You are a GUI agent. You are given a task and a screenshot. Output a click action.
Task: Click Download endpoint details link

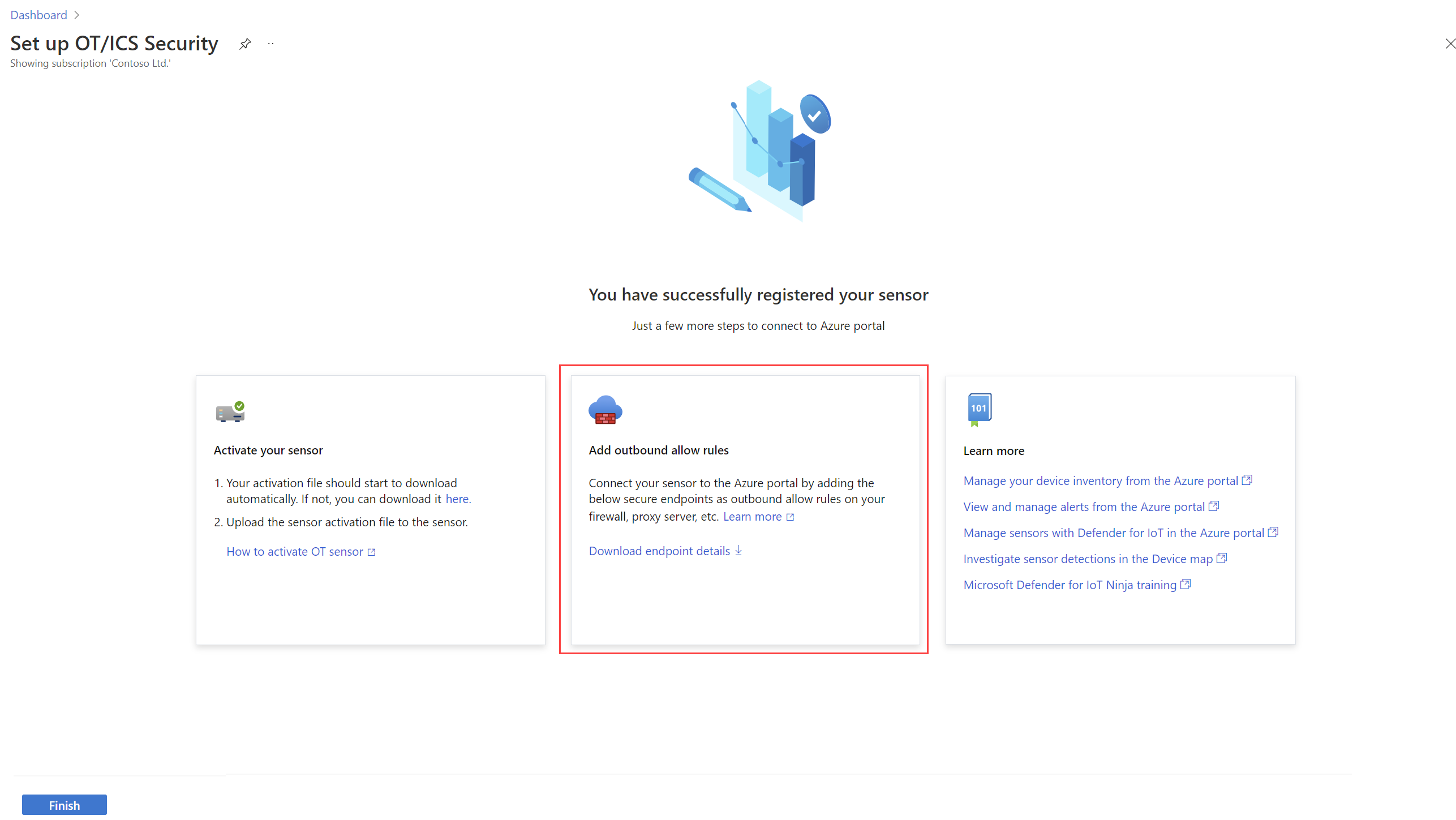665,551
